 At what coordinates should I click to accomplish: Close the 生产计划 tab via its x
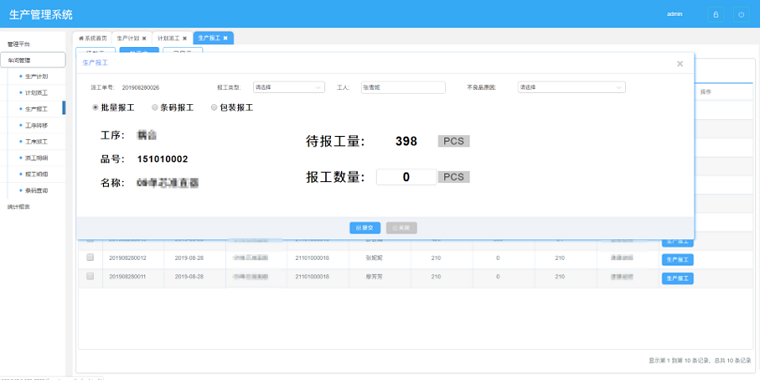[x=144, y=38]
